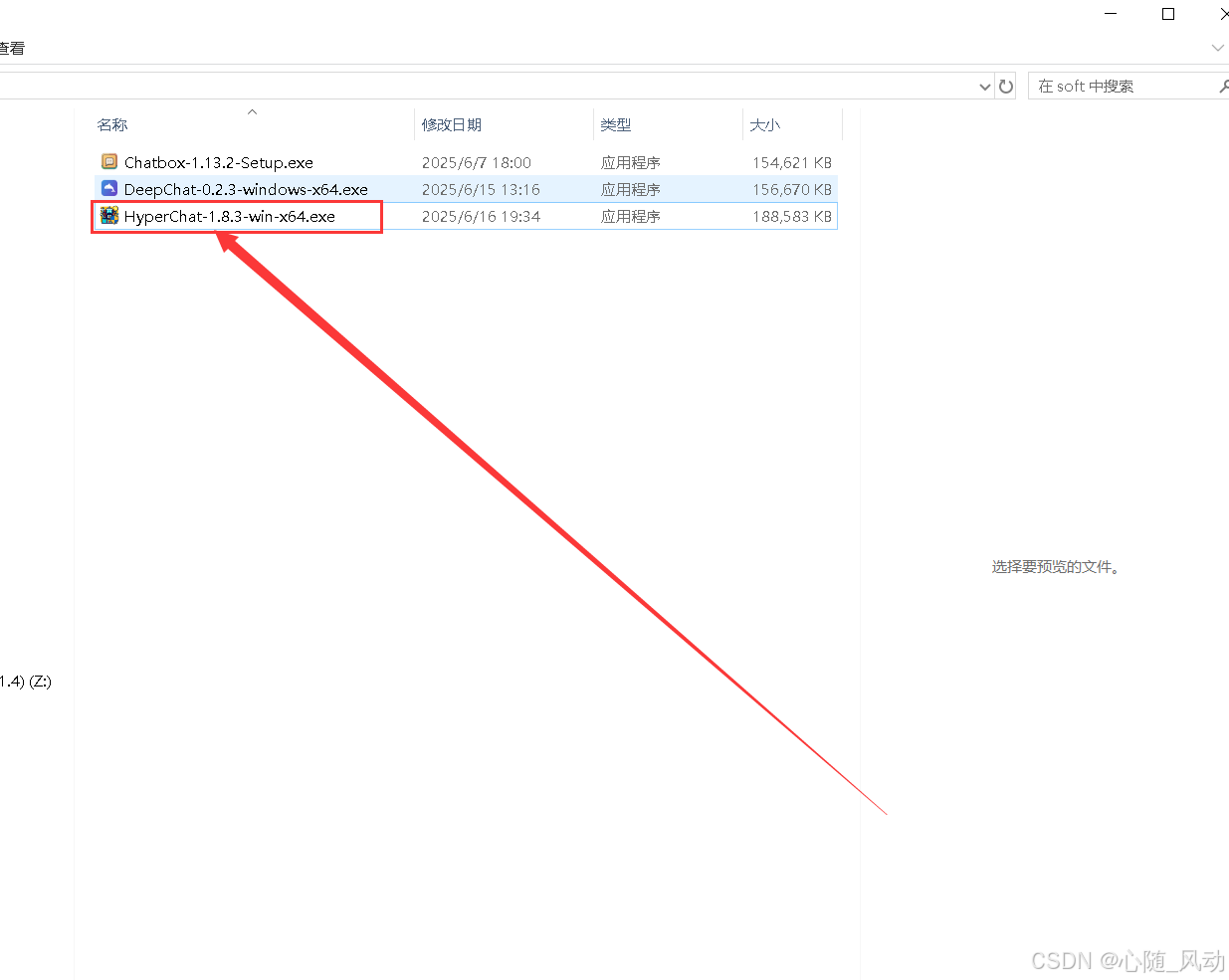Image resolution: width=1229 pixels, height=980 pixels.
Task: Expand the ribbon with the chevron
Action: [x=1217, y=48]
